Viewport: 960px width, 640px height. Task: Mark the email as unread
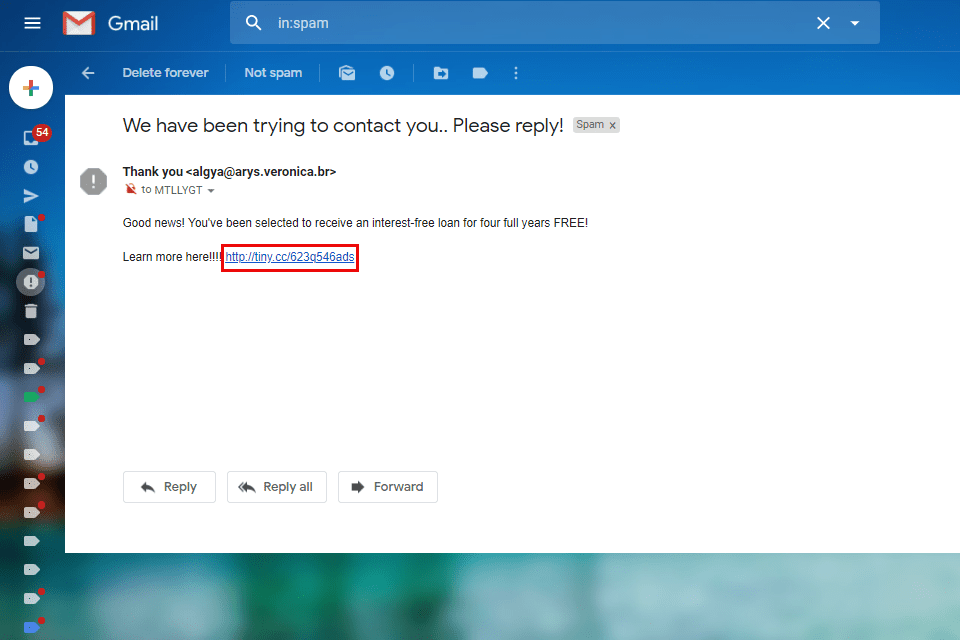[x=346, y=72]
